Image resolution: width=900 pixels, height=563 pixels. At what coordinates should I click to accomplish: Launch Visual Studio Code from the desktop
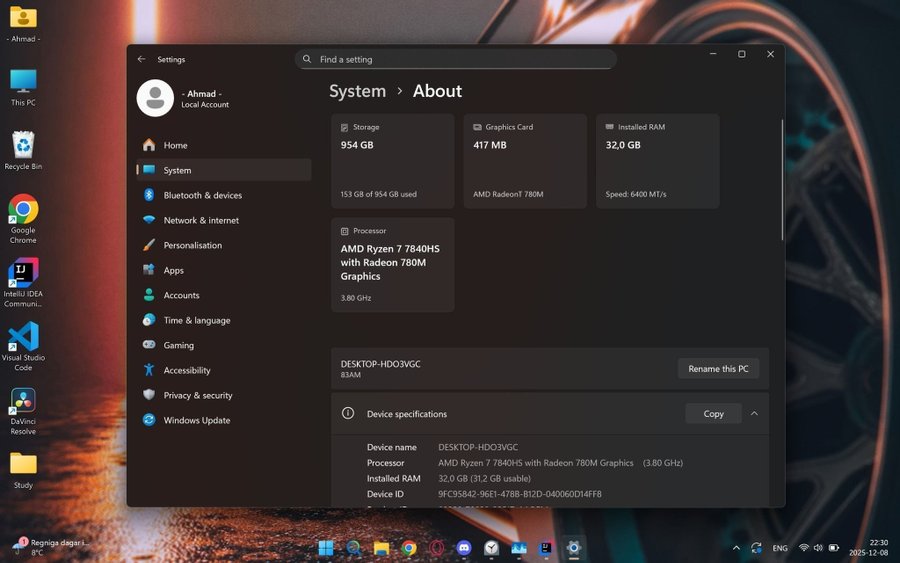point(23,338)
